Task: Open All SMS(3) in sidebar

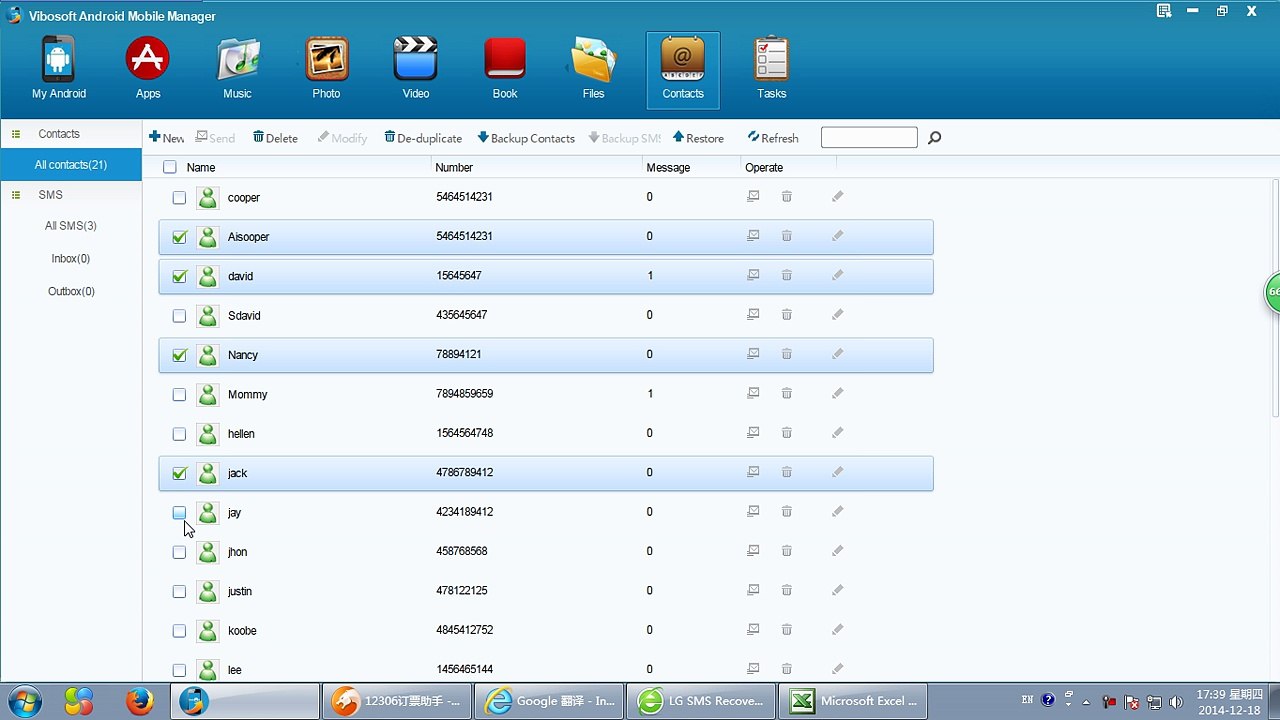Action: pos(71,226)
